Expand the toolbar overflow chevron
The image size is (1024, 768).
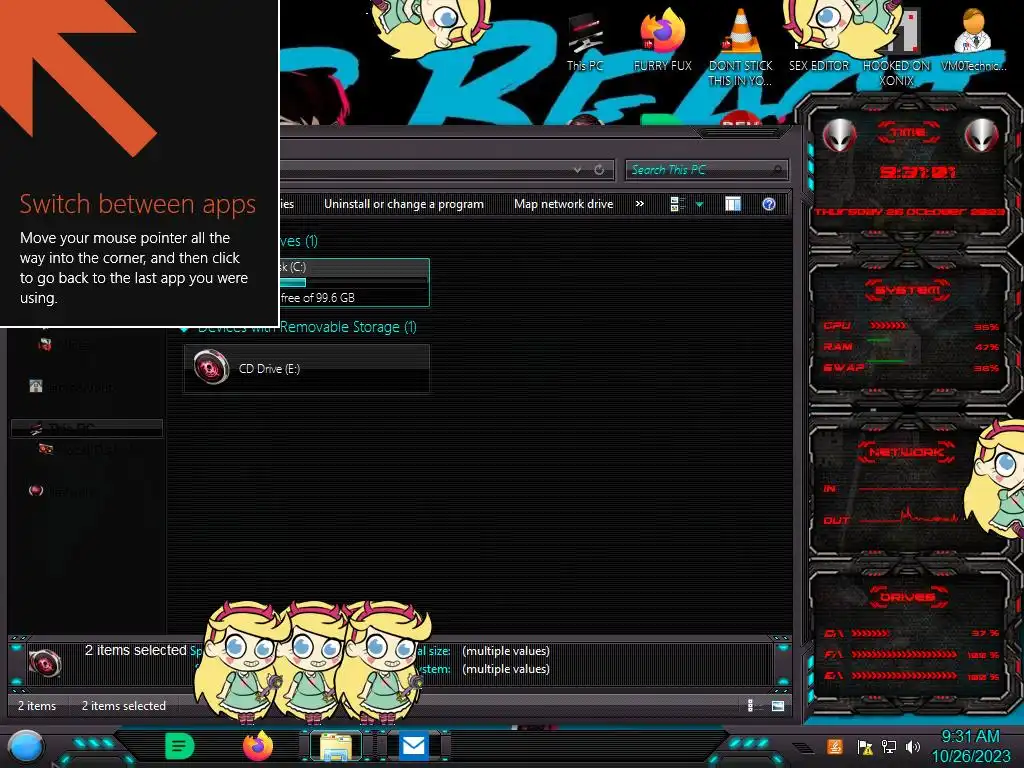pyautogui.click(x=640, y=204)
